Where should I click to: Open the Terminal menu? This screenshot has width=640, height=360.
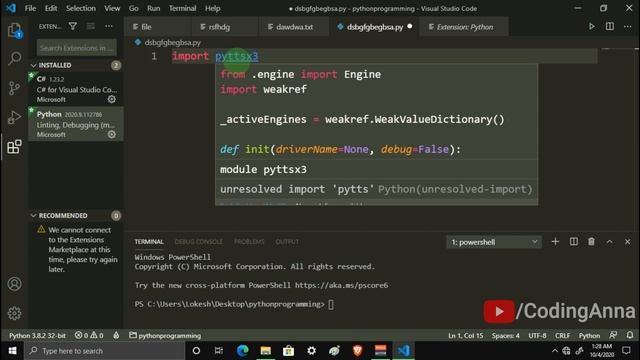[x=182, y=8]
